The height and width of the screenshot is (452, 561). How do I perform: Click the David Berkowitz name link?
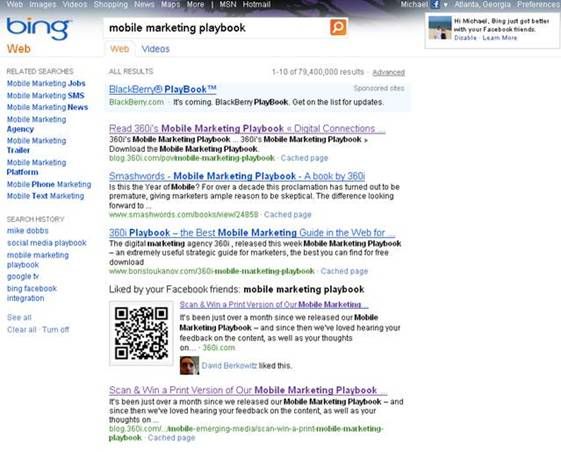229,366
